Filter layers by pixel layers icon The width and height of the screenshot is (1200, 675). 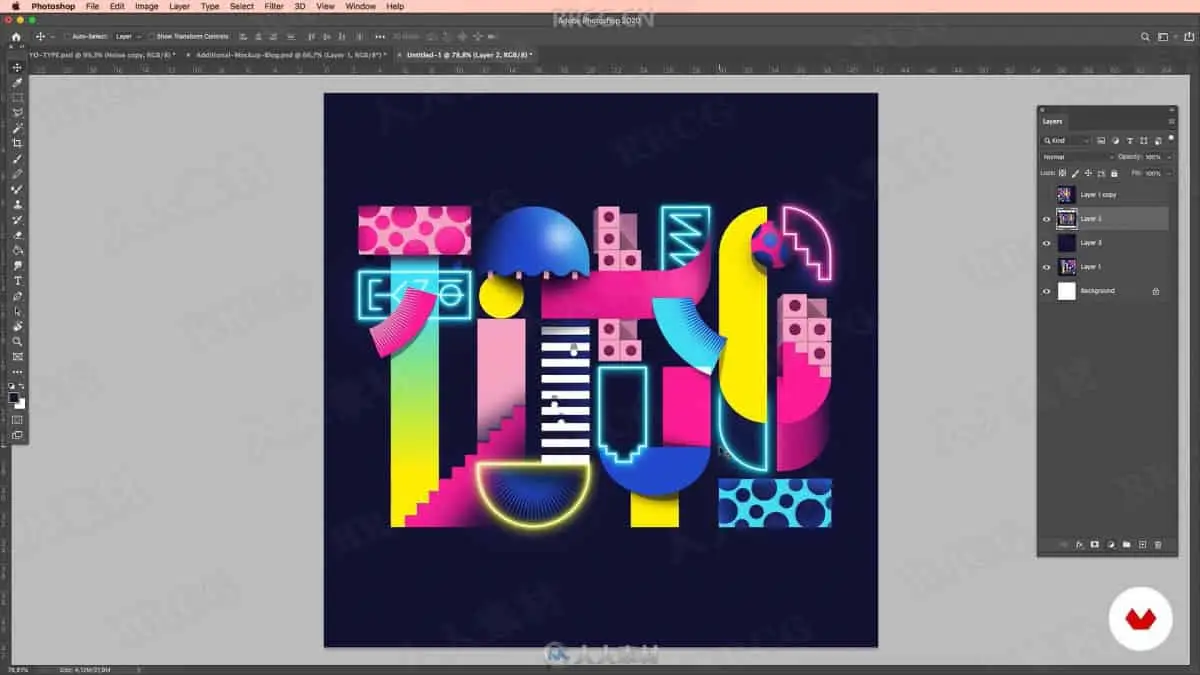point(1101,141)
